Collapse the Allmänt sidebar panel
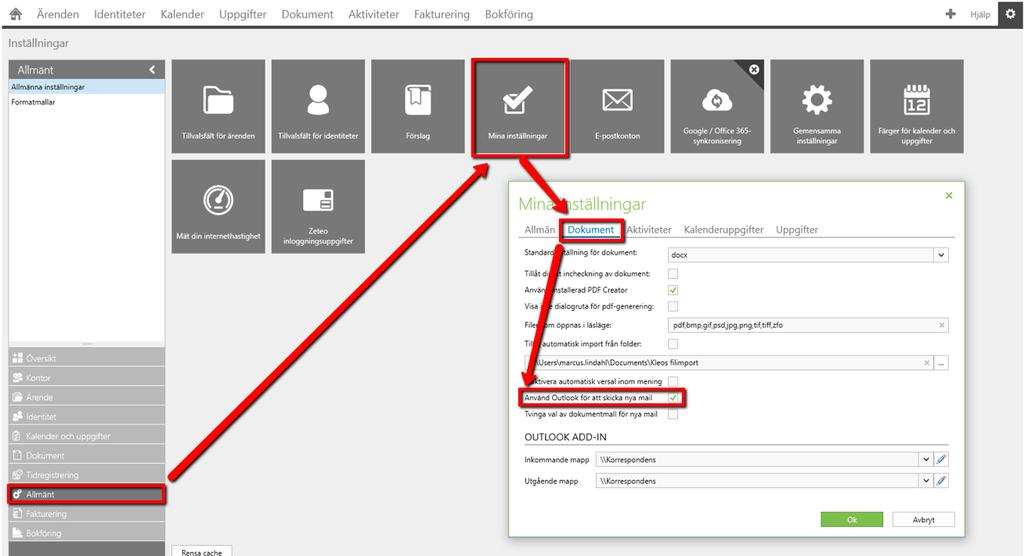 pyautogui.click(x=152, y=69)
